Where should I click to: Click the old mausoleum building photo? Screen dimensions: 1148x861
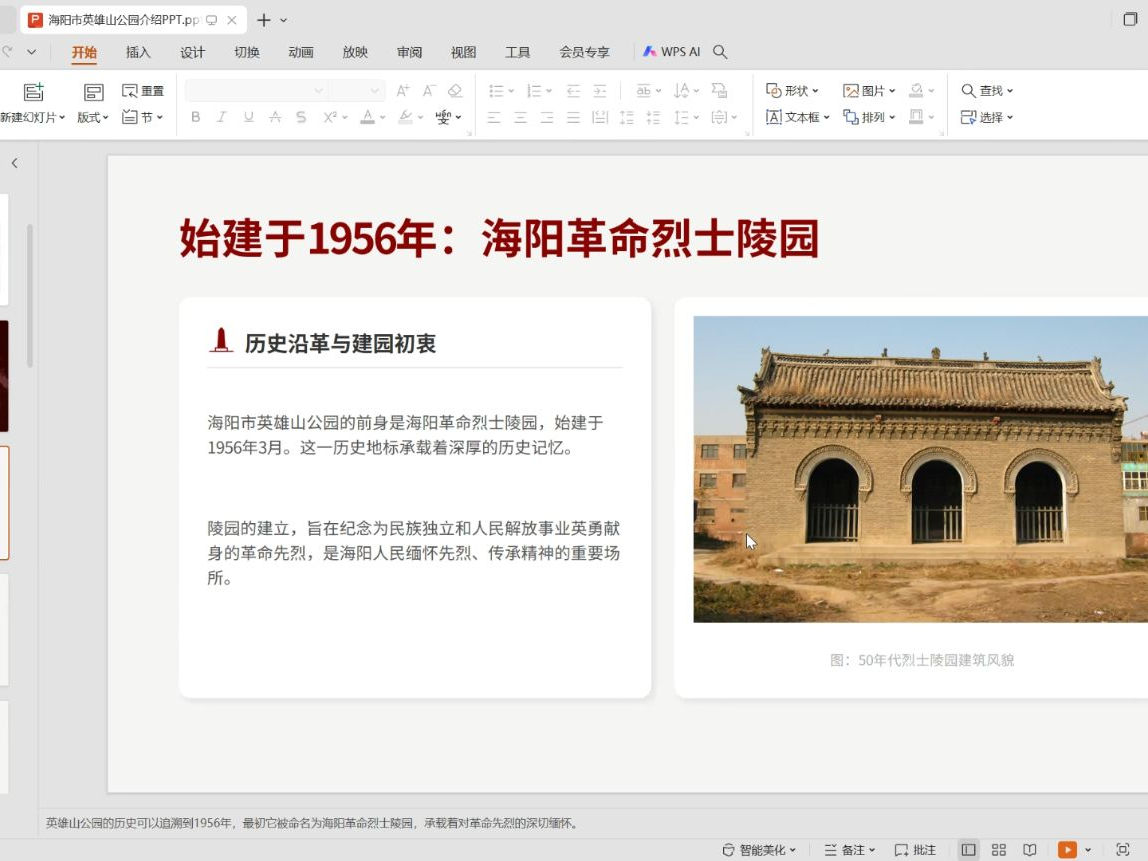920,469
